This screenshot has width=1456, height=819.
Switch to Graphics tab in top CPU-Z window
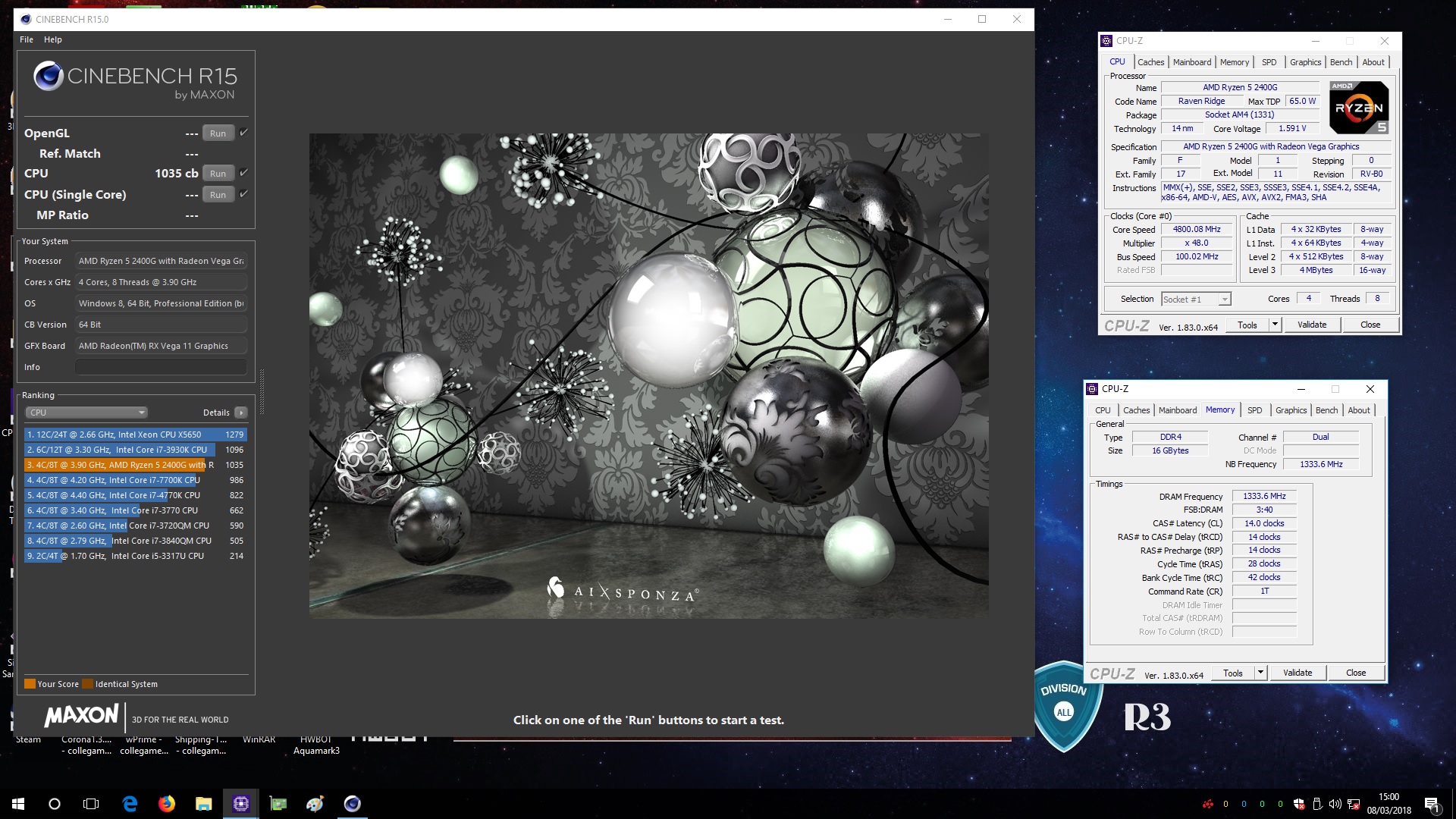[1306, 62]
